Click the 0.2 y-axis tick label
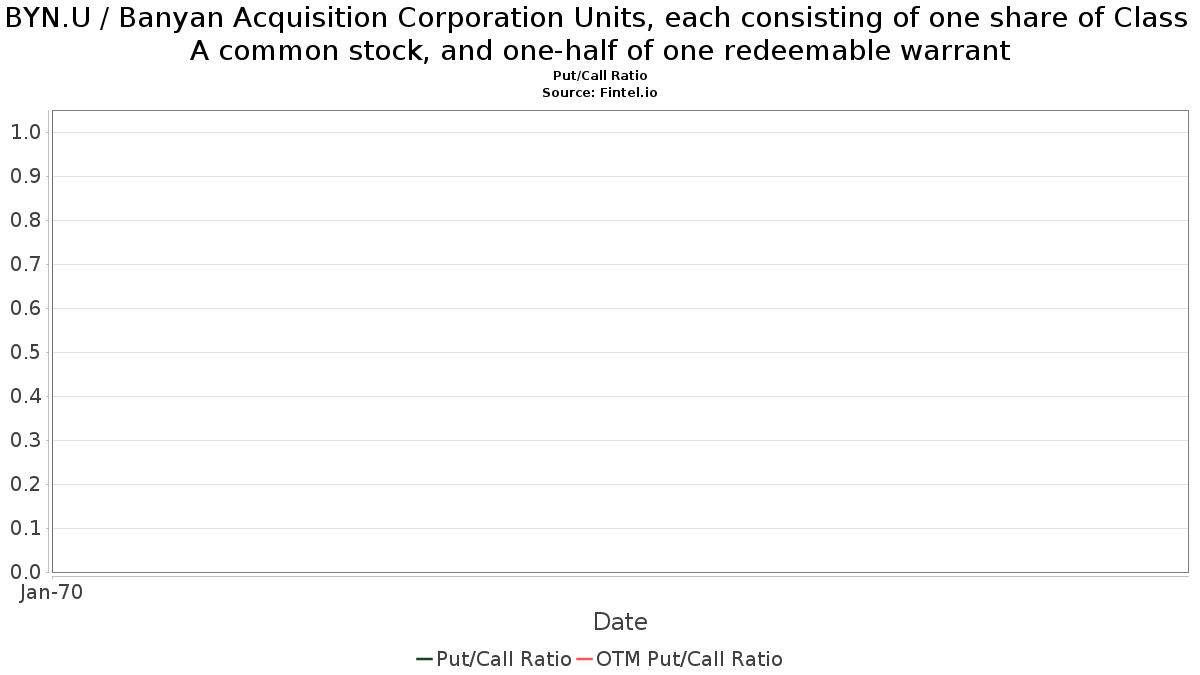The height and width of the screenshot is (675, 1200). [25, 484]
